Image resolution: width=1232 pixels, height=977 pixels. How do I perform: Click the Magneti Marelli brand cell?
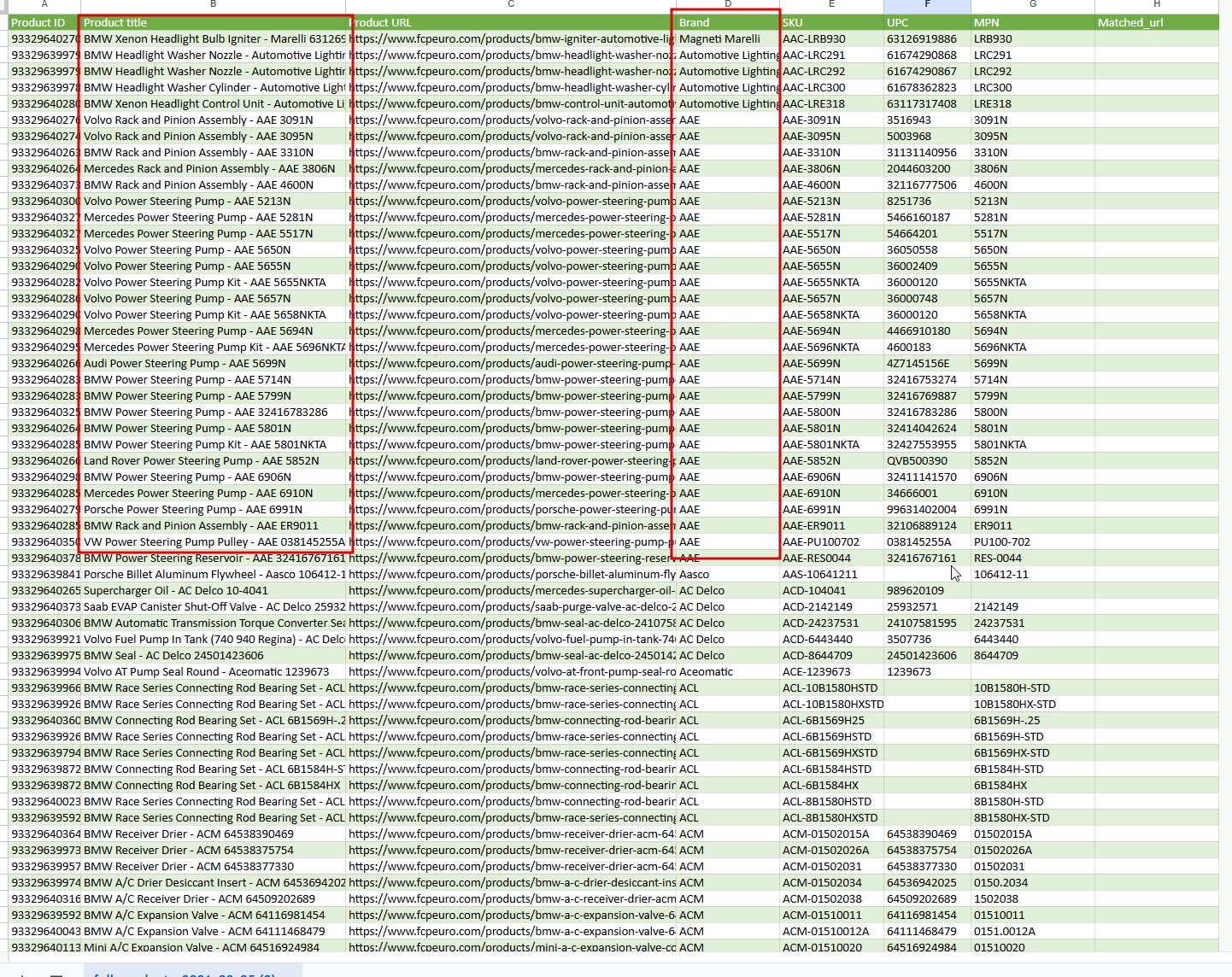pyautogui.click(x=728, y=38)
